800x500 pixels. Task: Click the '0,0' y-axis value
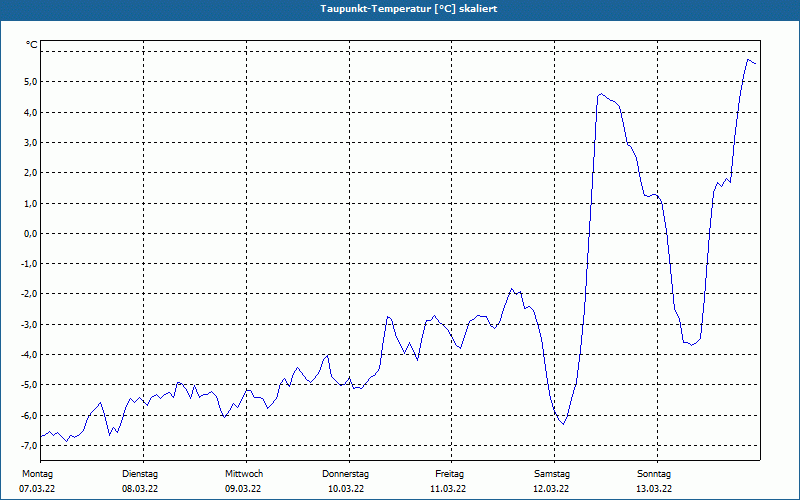pyautogui.click(x=30, y=233)
